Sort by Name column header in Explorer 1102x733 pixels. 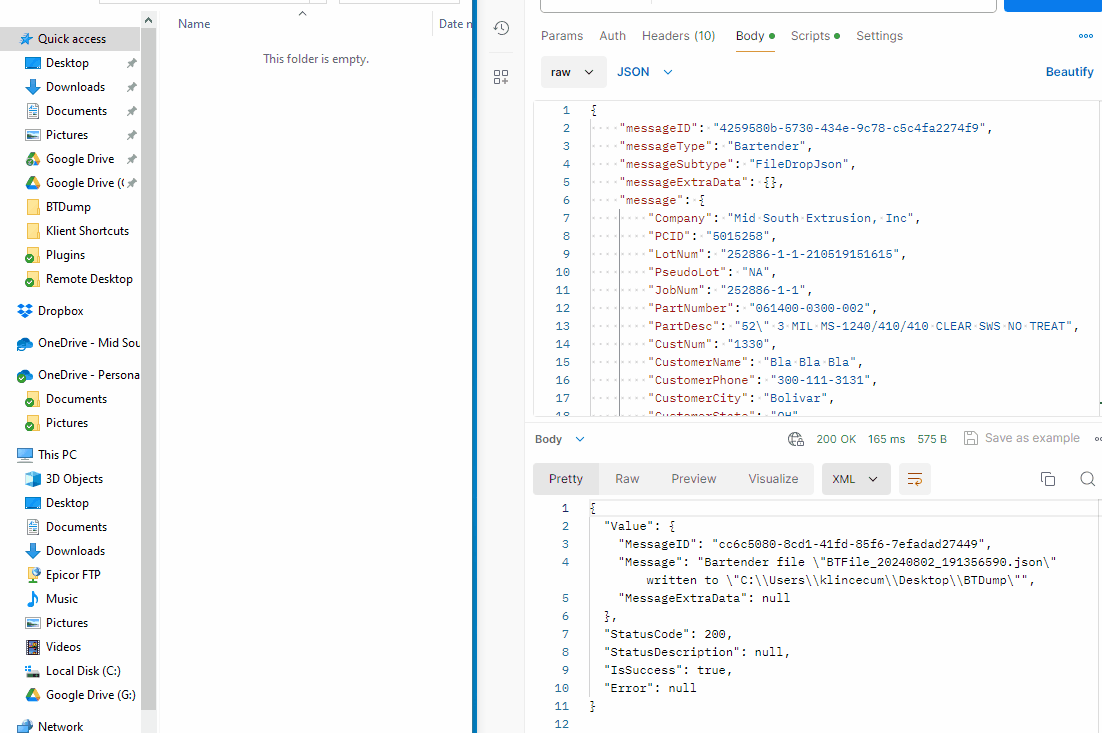tap(194, 24)
